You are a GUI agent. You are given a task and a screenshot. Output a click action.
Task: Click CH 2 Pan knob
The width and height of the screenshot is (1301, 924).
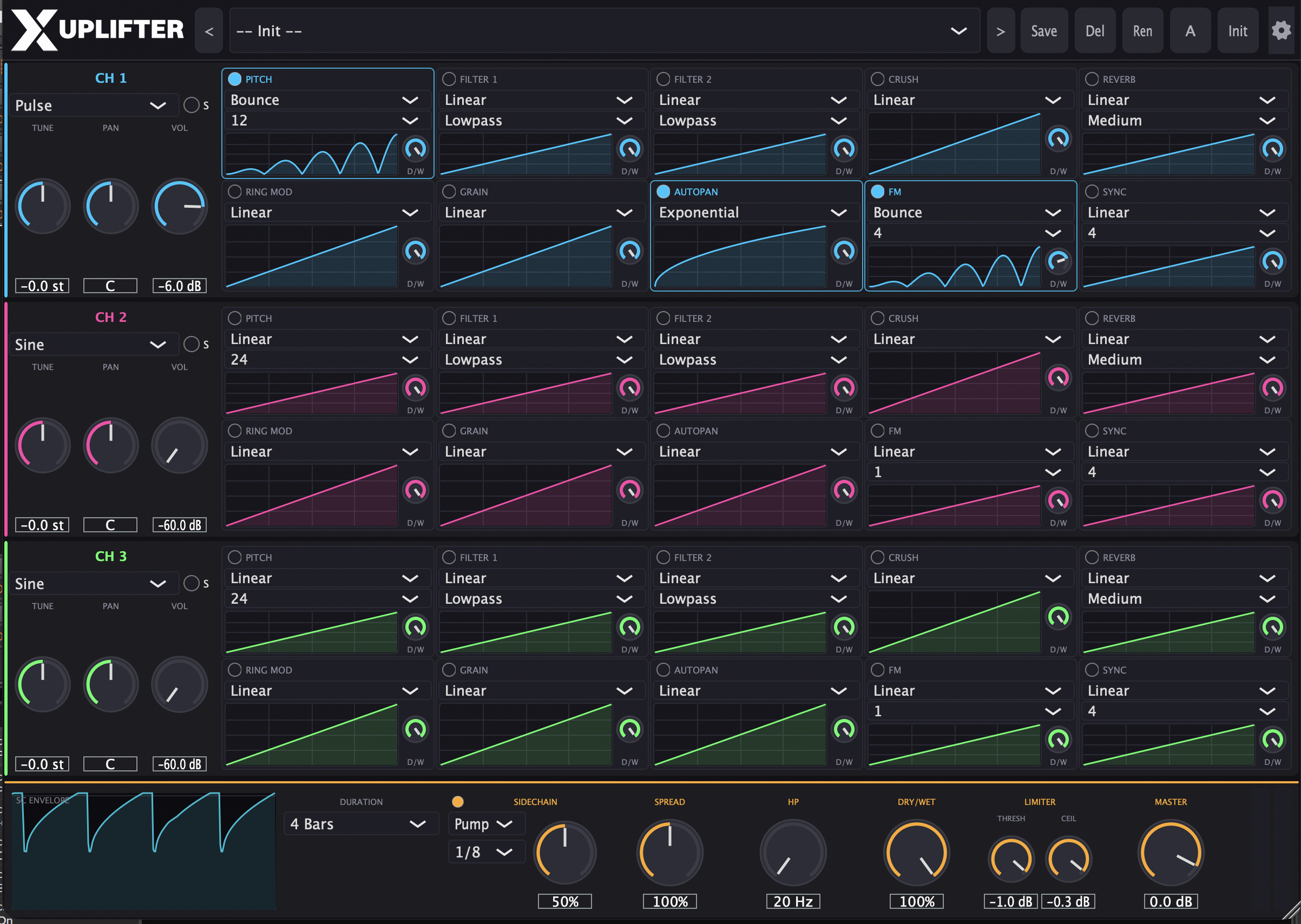click(111, 446)
